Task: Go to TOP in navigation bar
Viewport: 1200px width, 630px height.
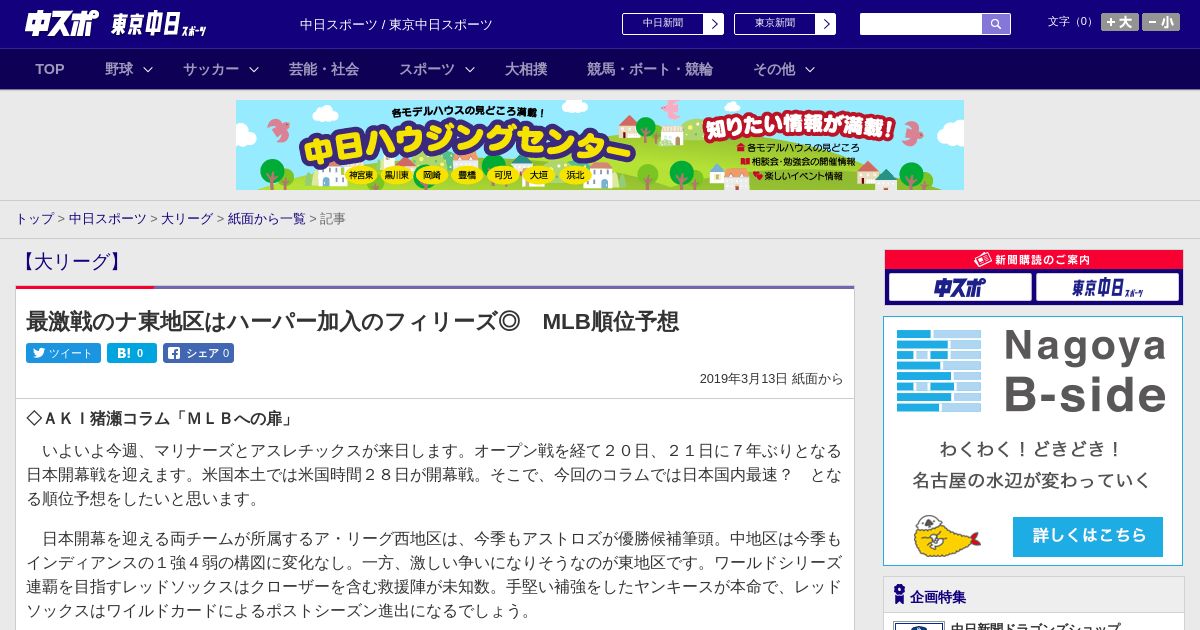Action: point(50,69)
